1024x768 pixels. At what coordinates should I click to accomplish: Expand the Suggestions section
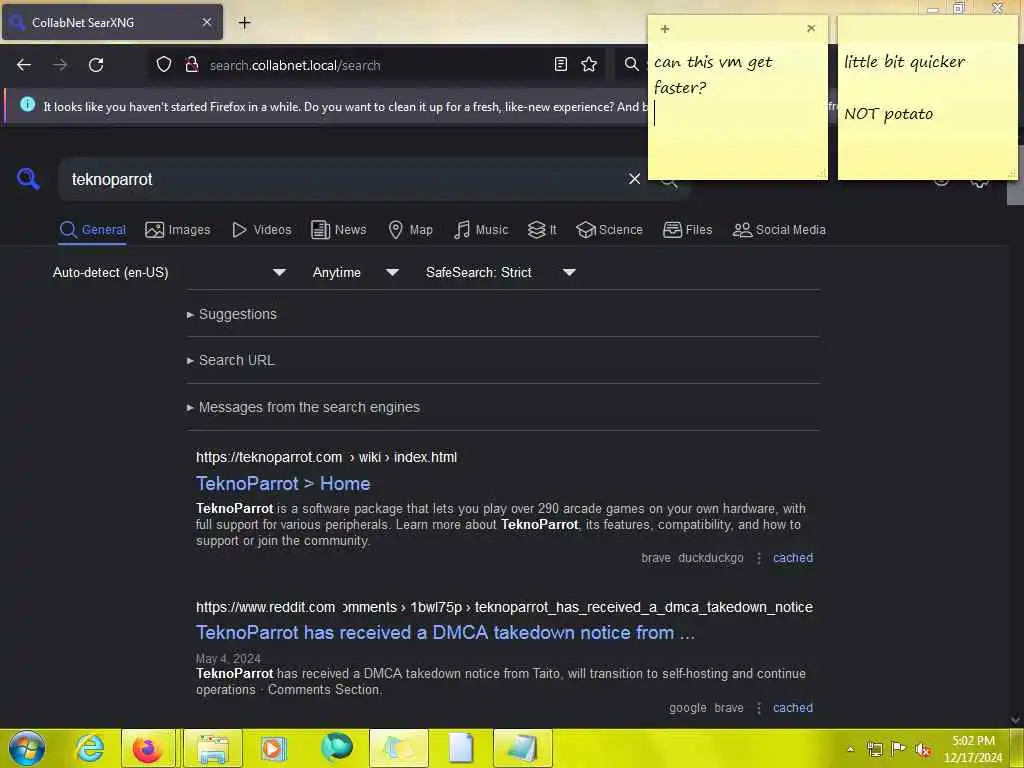232,314
